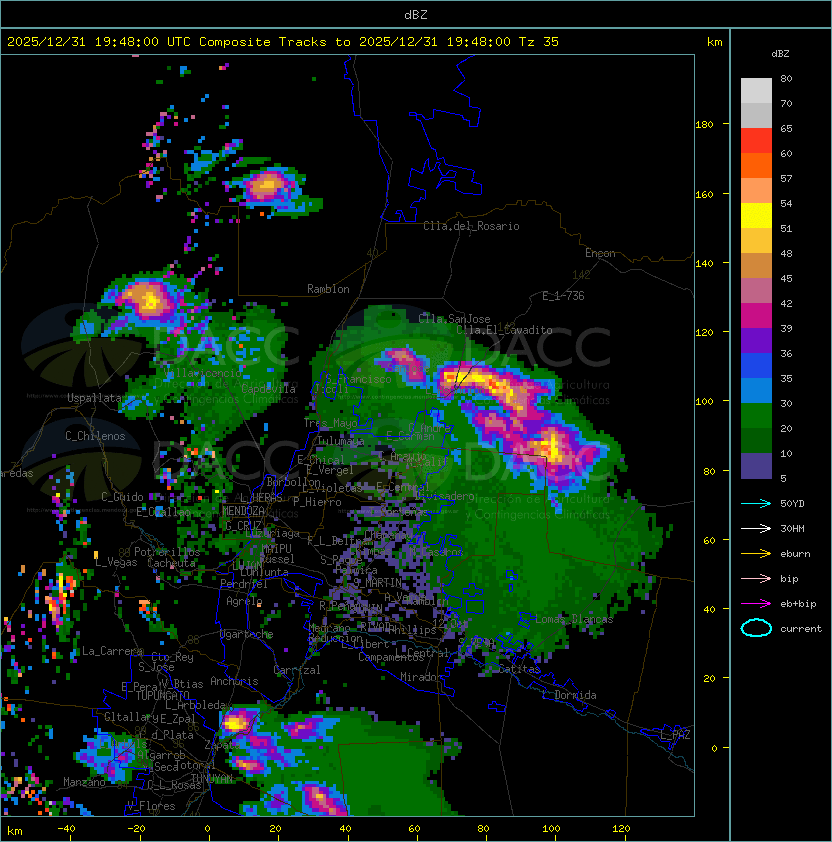Image resolution: width=832 pixels, height=842 pixels.
Task: Click the 'TUPUNGATO' label on map
Action: (162, 696)
